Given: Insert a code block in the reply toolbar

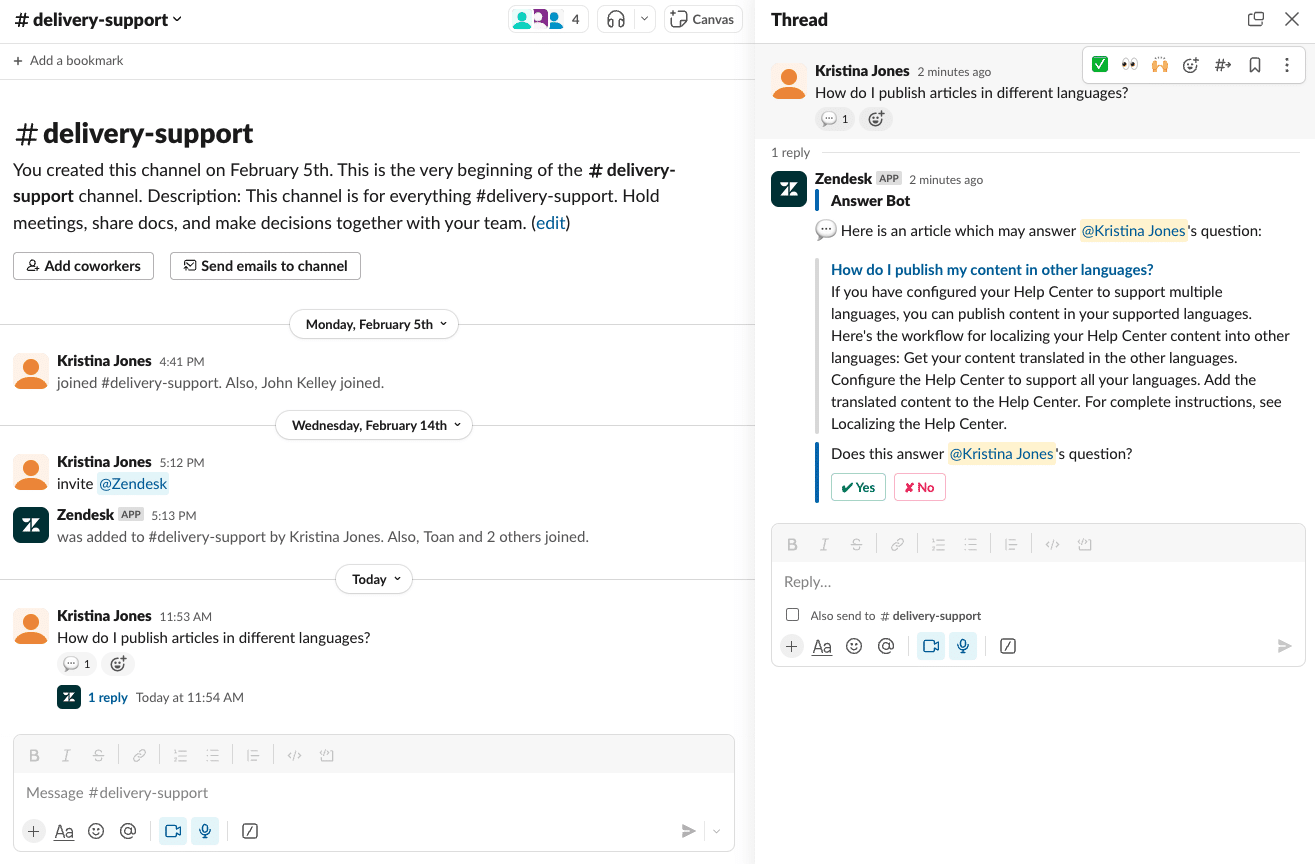Looking at the screenshot, I should tap(1051, 543).
